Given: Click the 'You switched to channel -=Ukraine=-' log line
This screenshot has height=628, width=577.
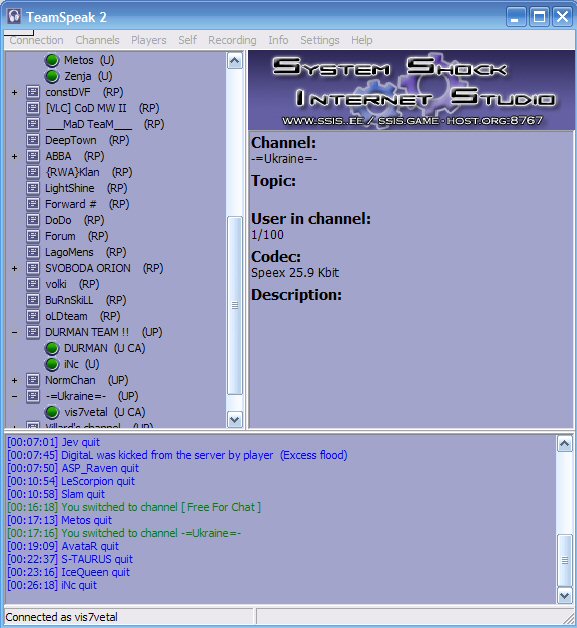Looking at the screenshot, I should click(124, 533).
